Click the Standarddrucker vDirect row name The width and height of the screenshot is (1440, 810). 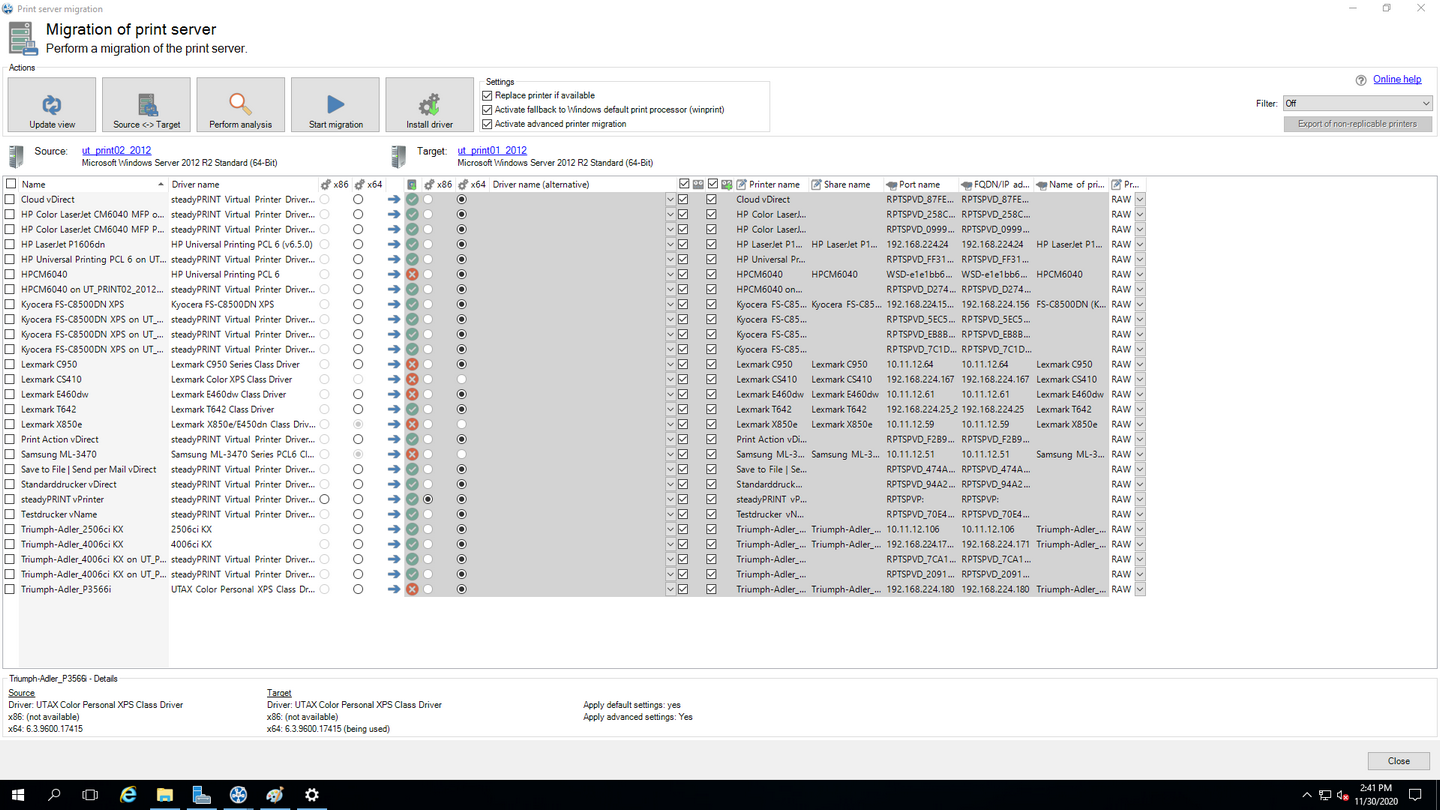69,484
